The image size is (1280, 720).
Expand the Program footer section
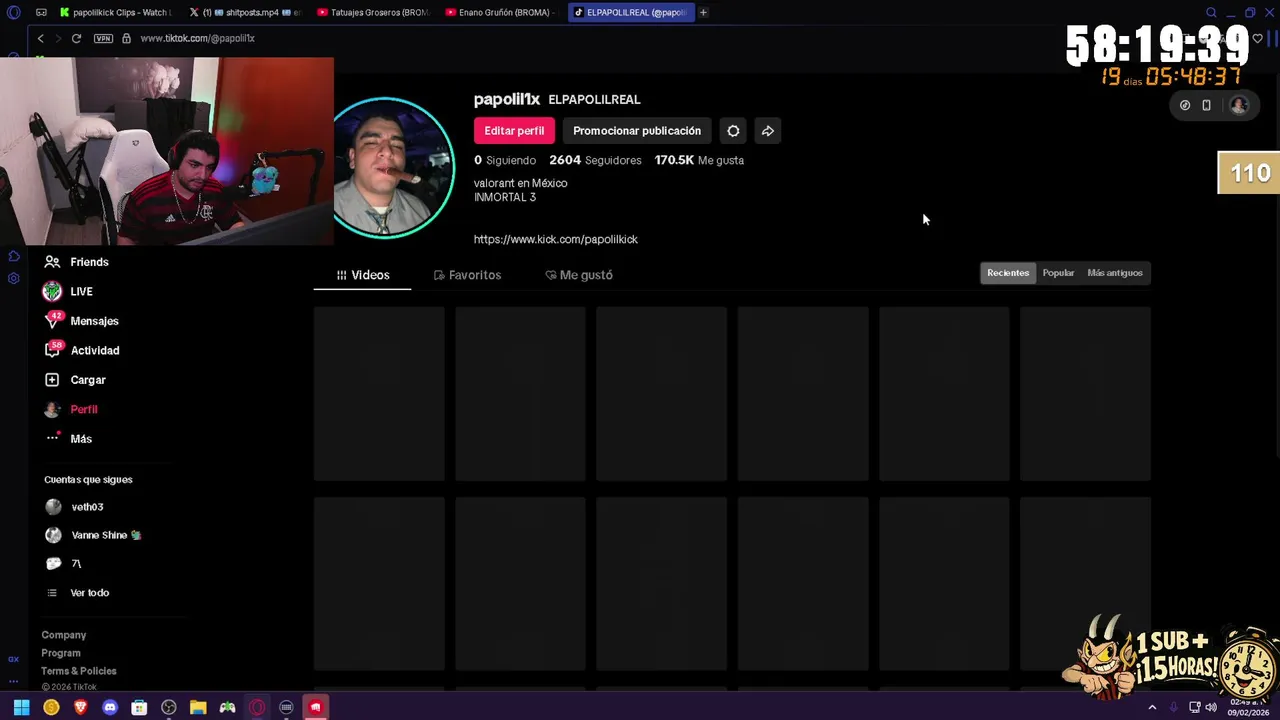pyautogui.click(x=61, y=653)
